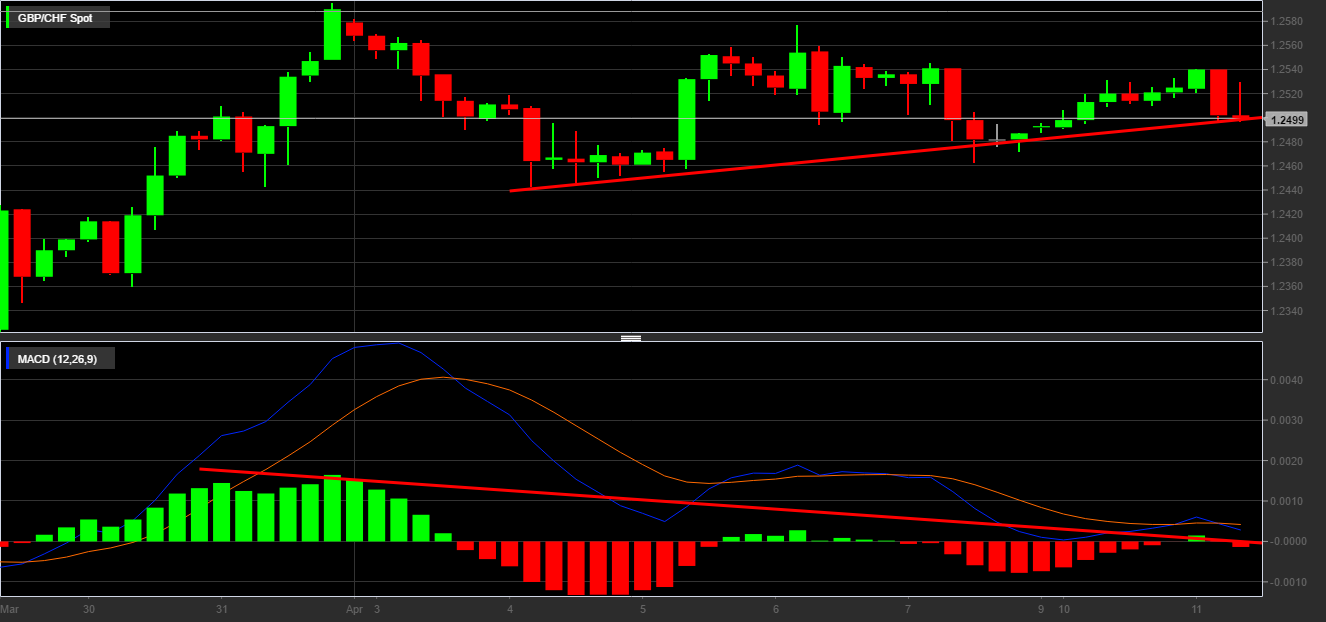Click the 1.2580 price axis label
This screenshot has height=622, width=1326.
[1286, 21]
